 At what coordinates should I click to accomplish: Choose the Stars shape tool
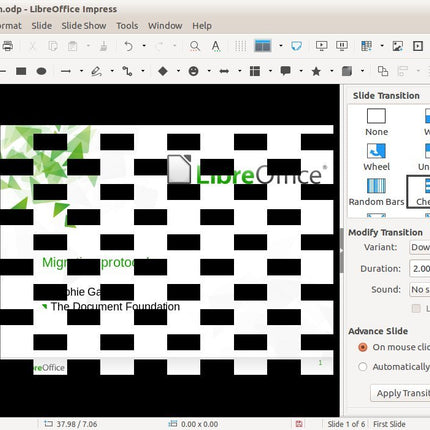316,71
